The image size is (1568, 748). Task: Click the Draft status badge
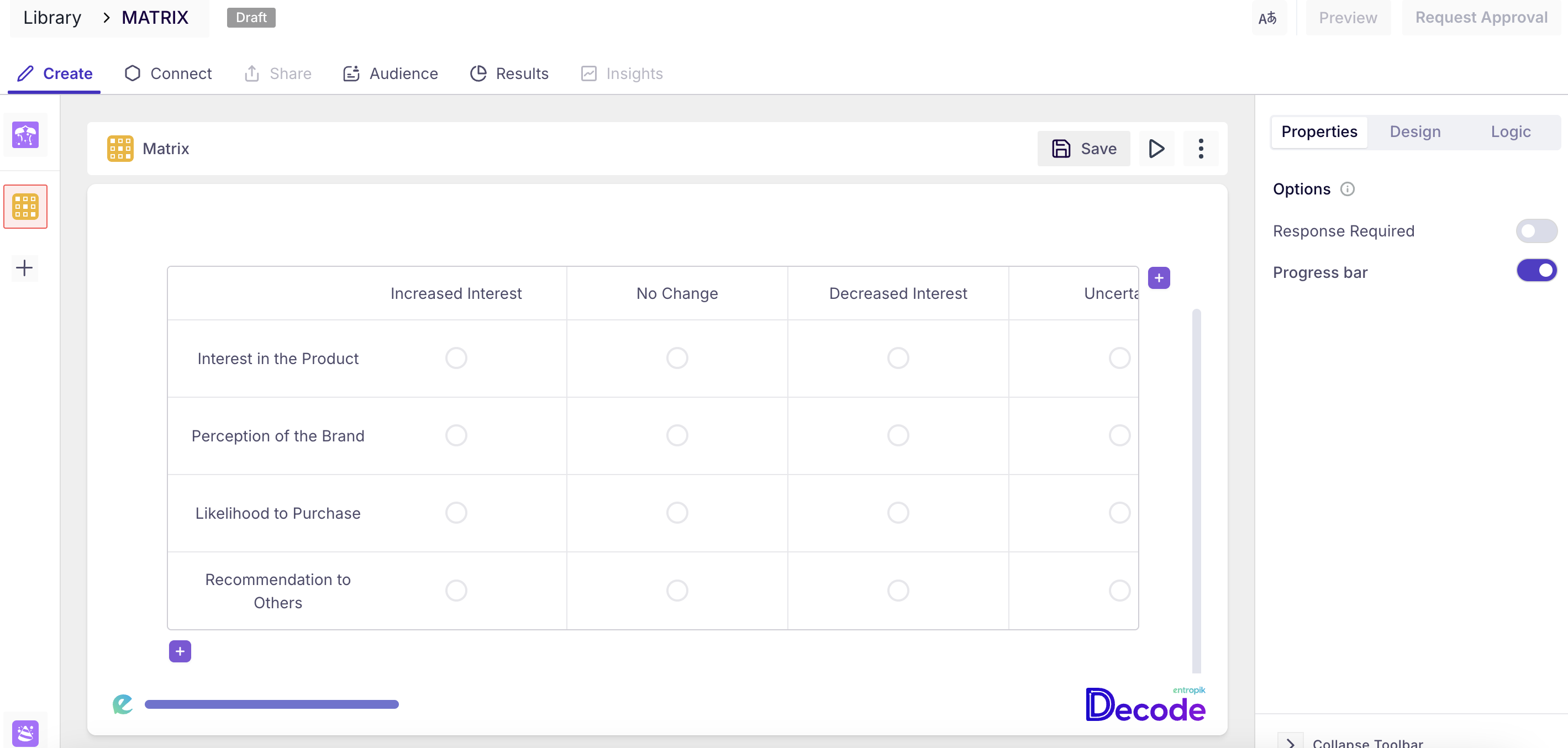point(251,18)
